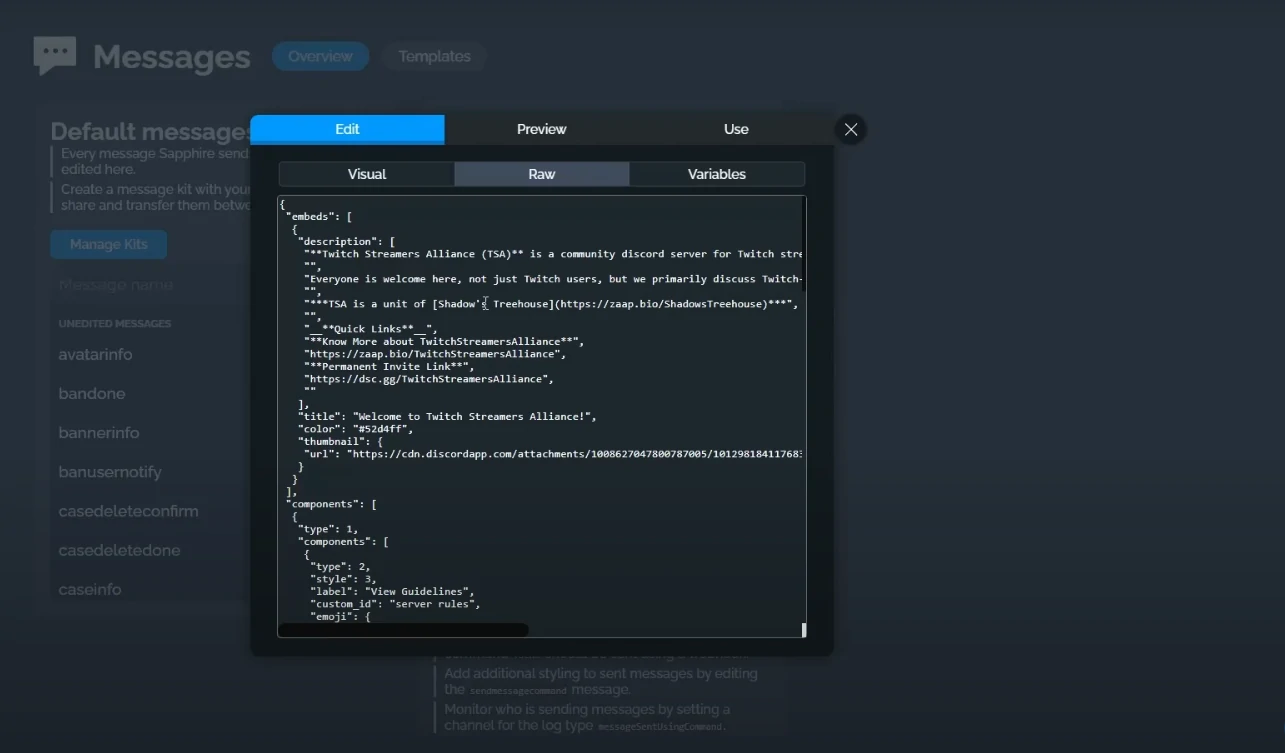Select the Raw editor mode

pyautogui.click(x=542, y=174)
